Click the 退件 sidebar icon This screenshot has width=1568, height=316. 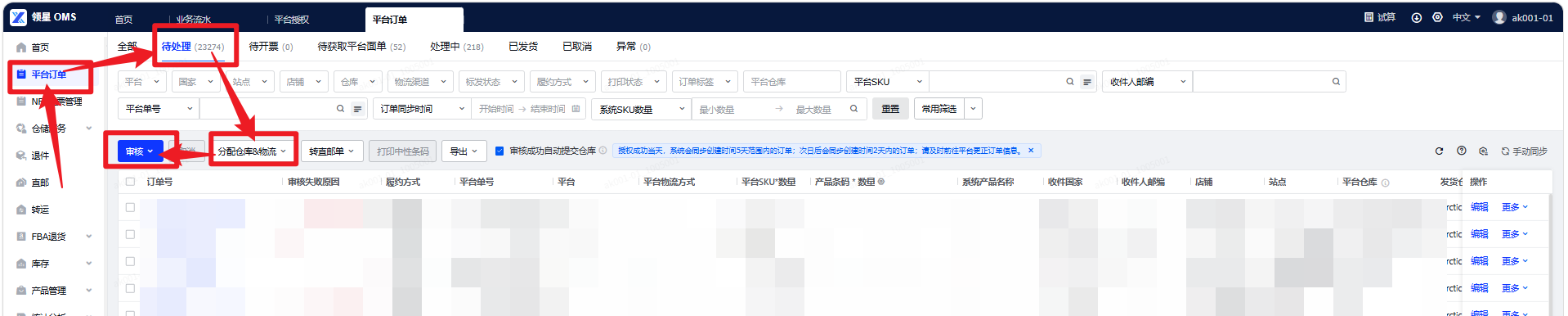pos(21,156)
